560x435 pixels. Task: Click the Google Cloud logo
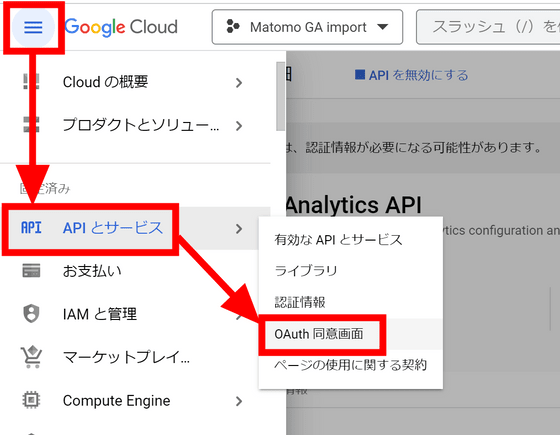tap(121, 27)
